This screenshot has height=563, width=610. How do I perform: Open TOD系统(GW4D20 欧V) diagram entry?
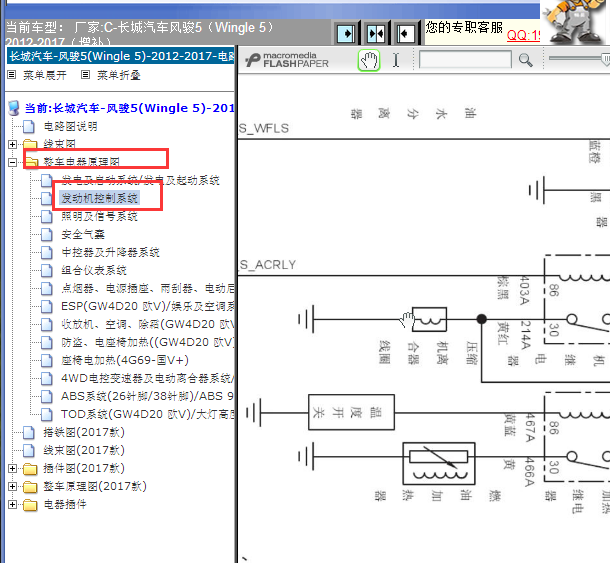pyautogui.click(x=148, y=414)
